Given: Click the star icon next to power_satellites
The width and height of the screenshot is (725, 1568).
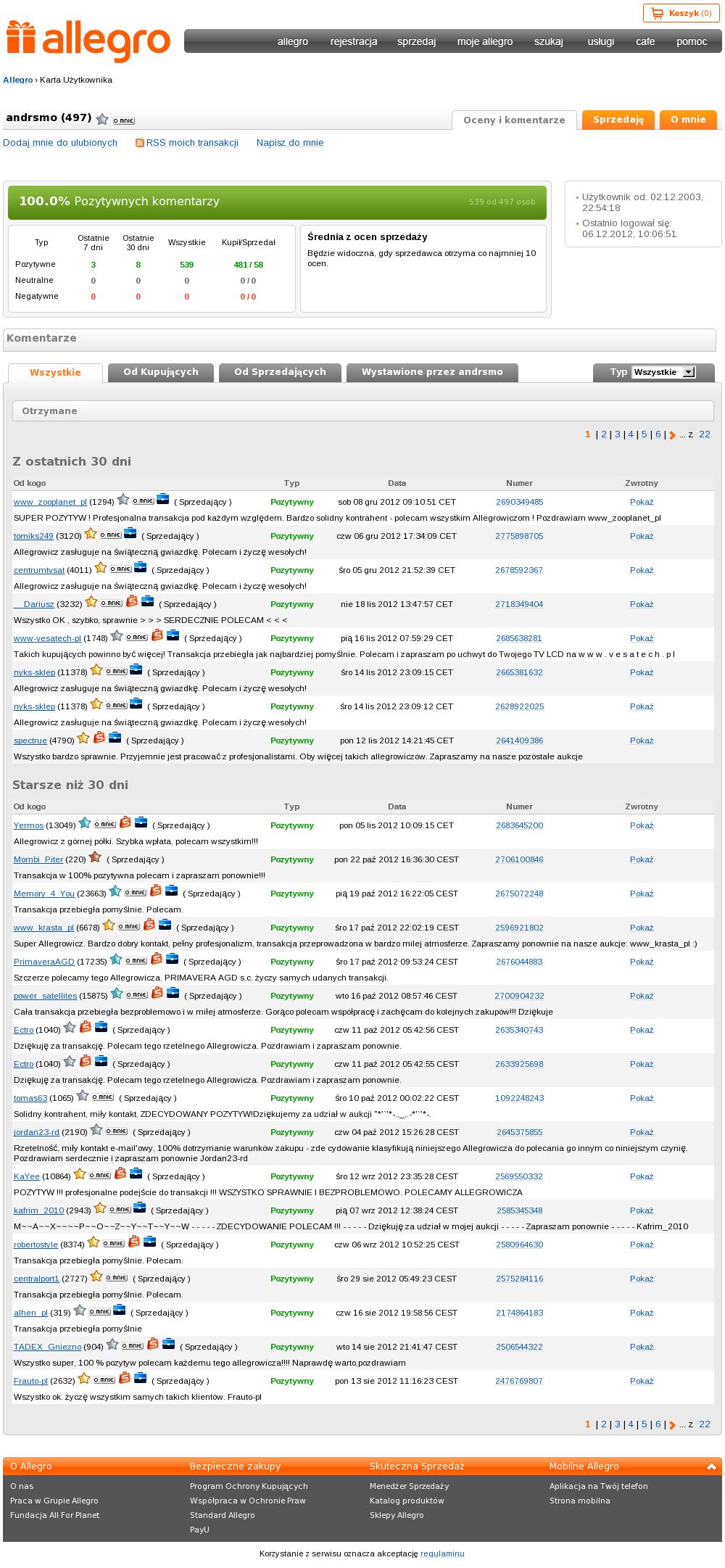Looking at the screenshot, I should coord(116,993).
